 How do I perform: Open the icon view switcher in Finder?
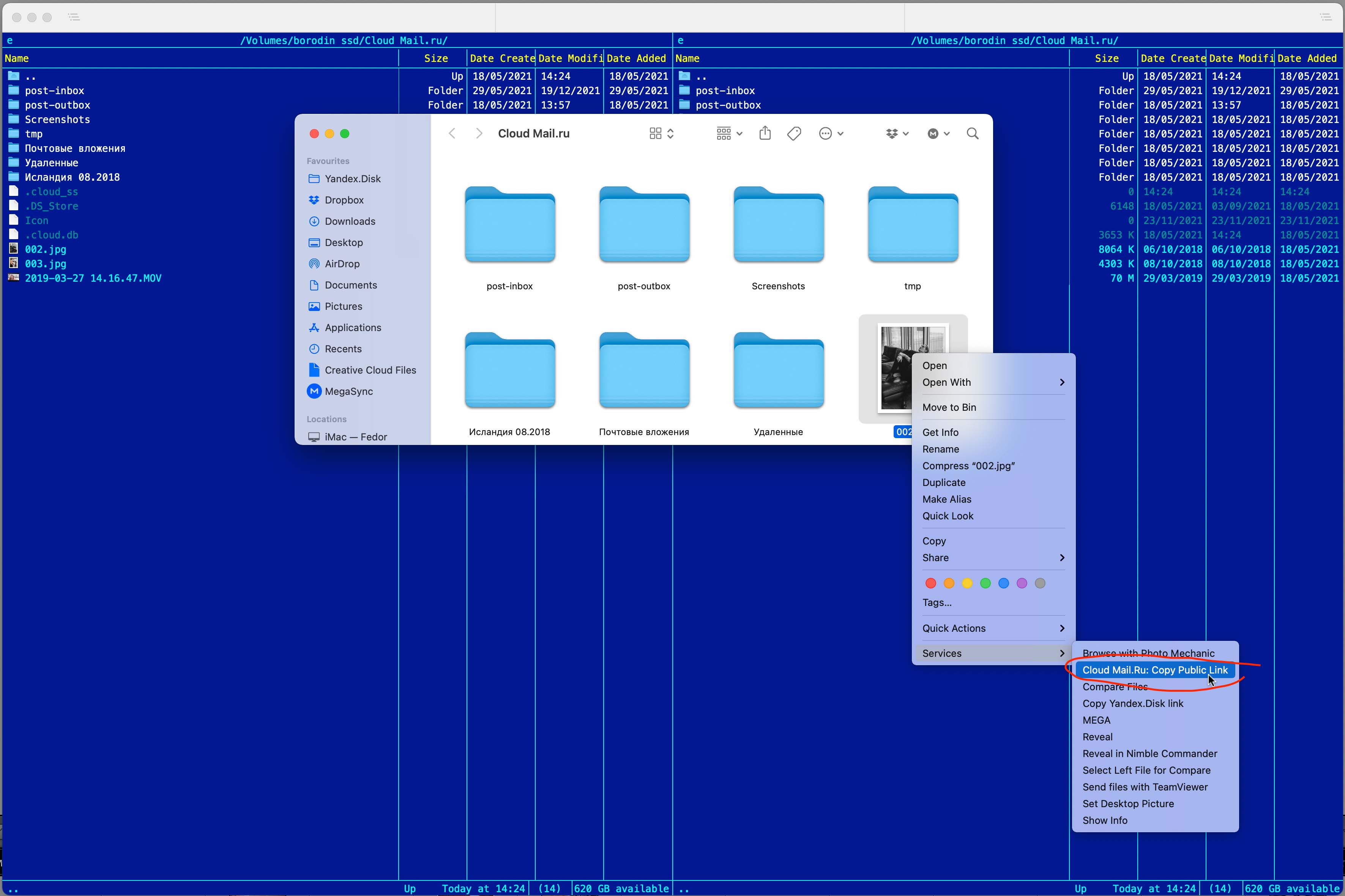[x=662, y=134]
